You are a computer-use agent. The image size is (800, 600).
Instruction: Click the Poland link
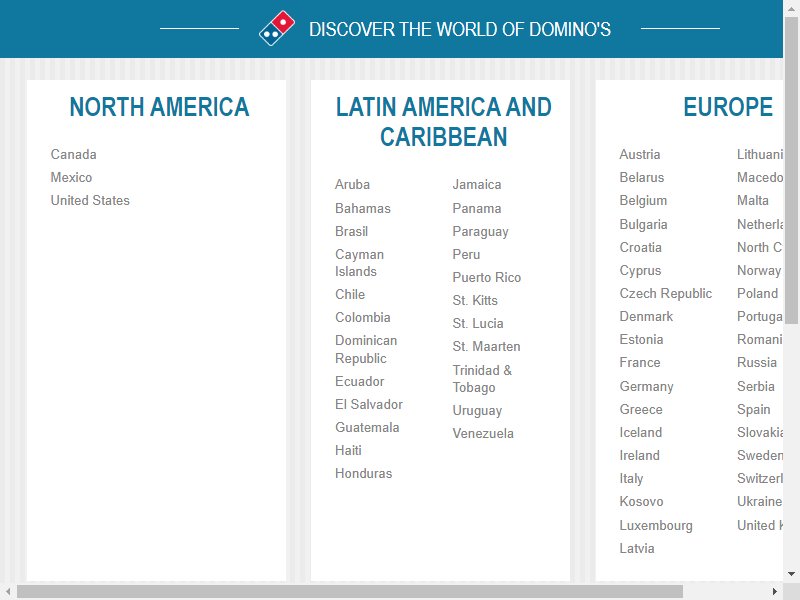758,293
